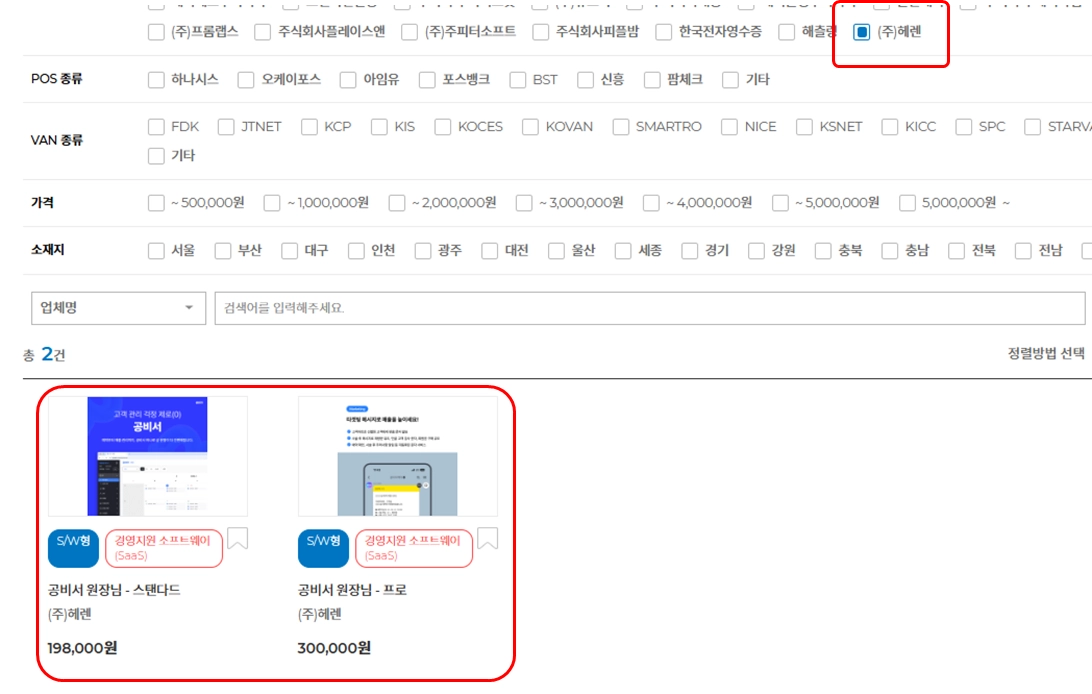The image size is (1092, 694).
Task: Bookmark the 공비서 원장님 - 프로 product
Action: (x=488, y=538)
